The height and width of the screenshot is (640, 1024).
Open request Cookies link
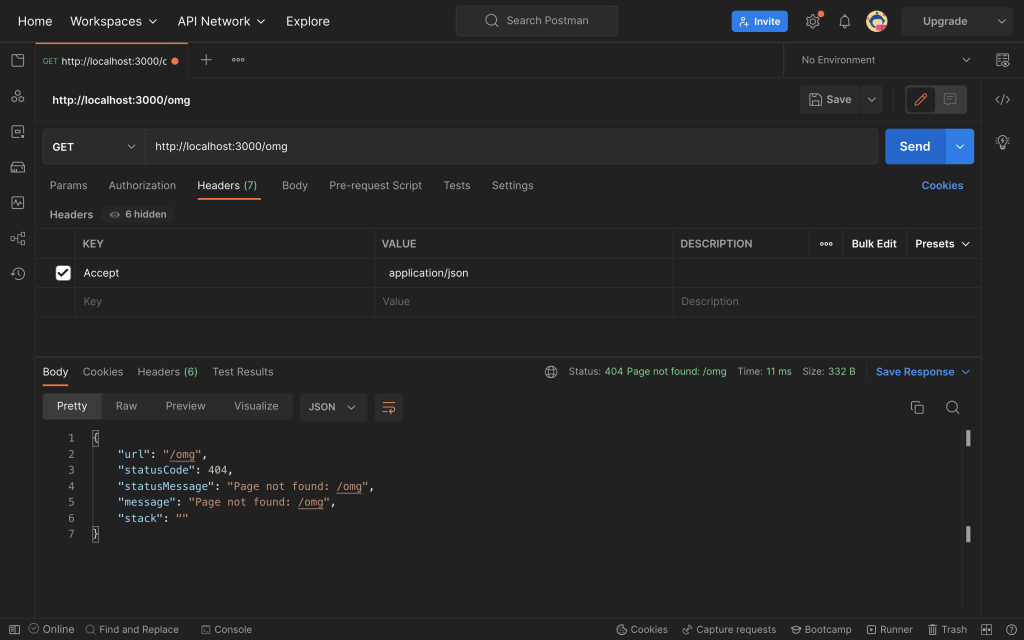[942, 185]
